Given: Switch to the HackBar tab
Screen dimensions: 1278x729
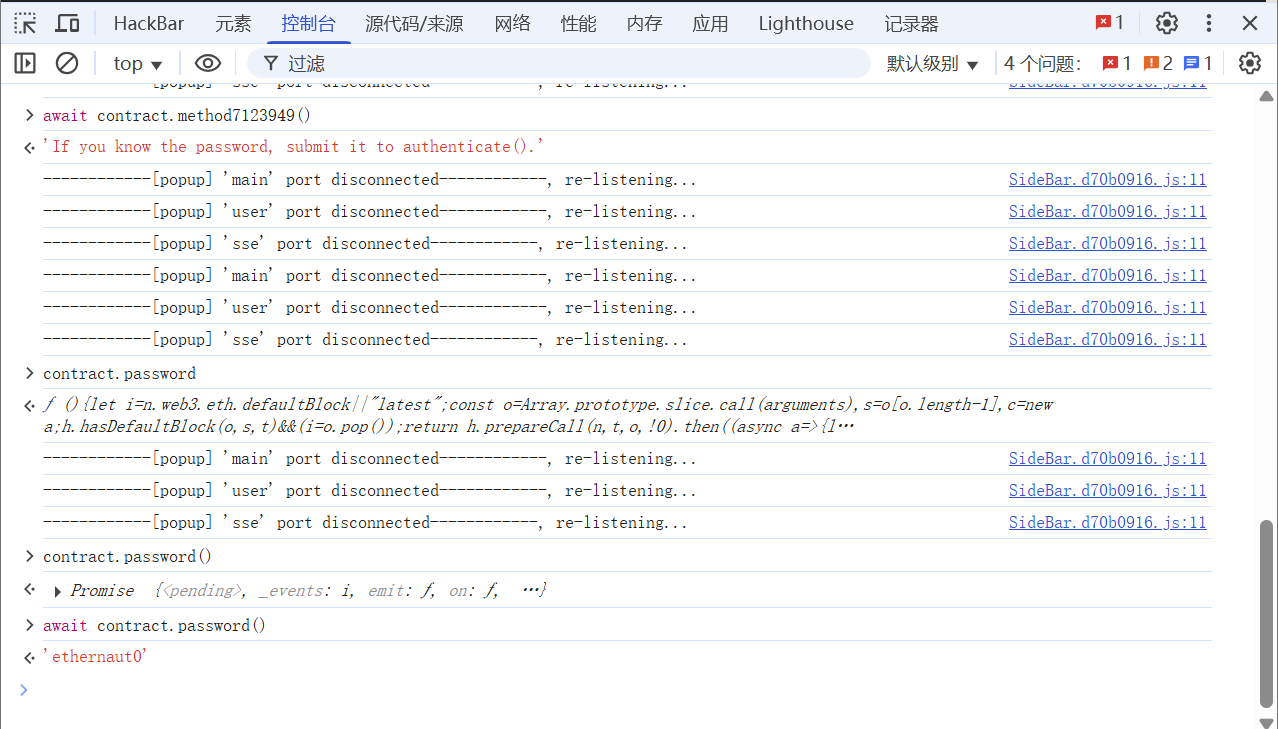Looking at the screenshot, I should (148, 23).
